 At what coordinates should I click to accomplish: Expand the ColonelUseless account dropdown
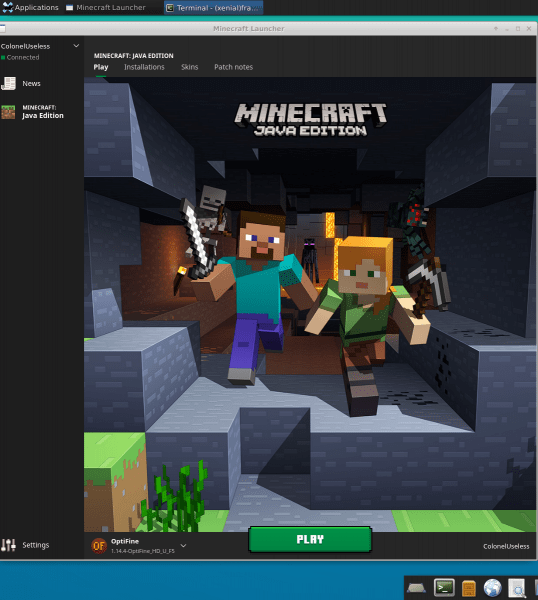pos(76,46)
